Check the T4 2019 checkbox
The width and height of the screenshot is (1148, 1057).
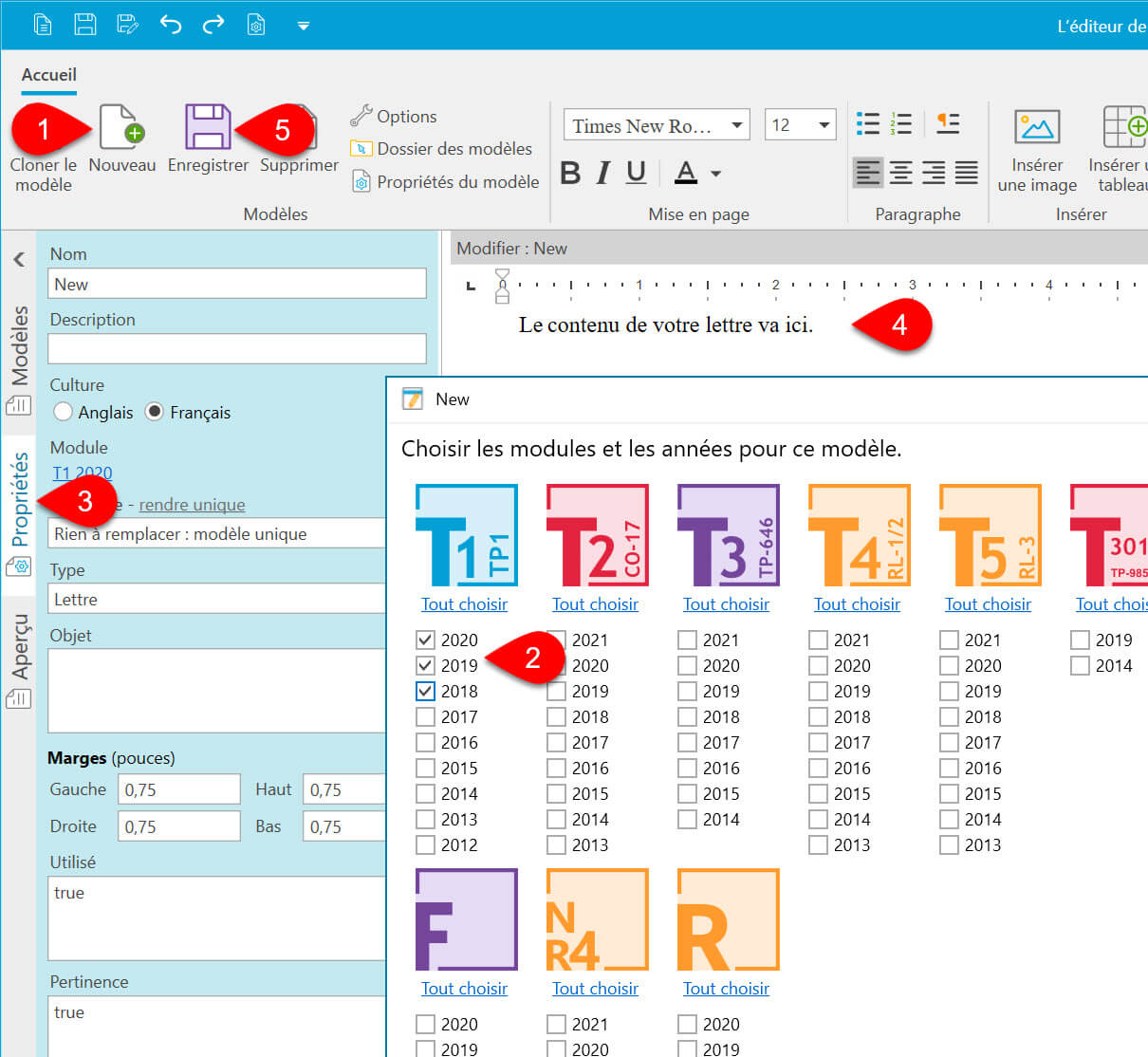tap(818, 691)
